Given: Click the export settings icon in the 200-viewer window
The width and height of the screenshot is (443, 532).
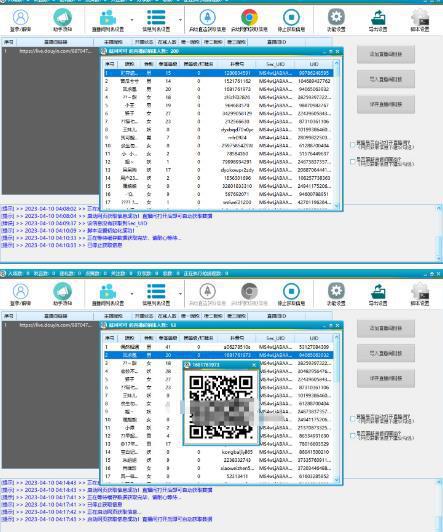Looking at the screenshot, I should coord(378,17).
